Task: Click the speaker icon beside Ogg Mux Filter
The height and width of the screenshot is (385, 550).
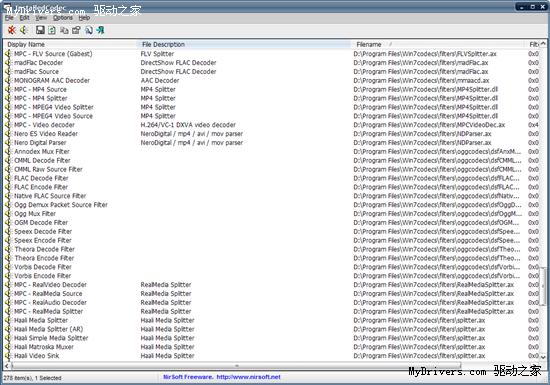Action: point(8,214)
